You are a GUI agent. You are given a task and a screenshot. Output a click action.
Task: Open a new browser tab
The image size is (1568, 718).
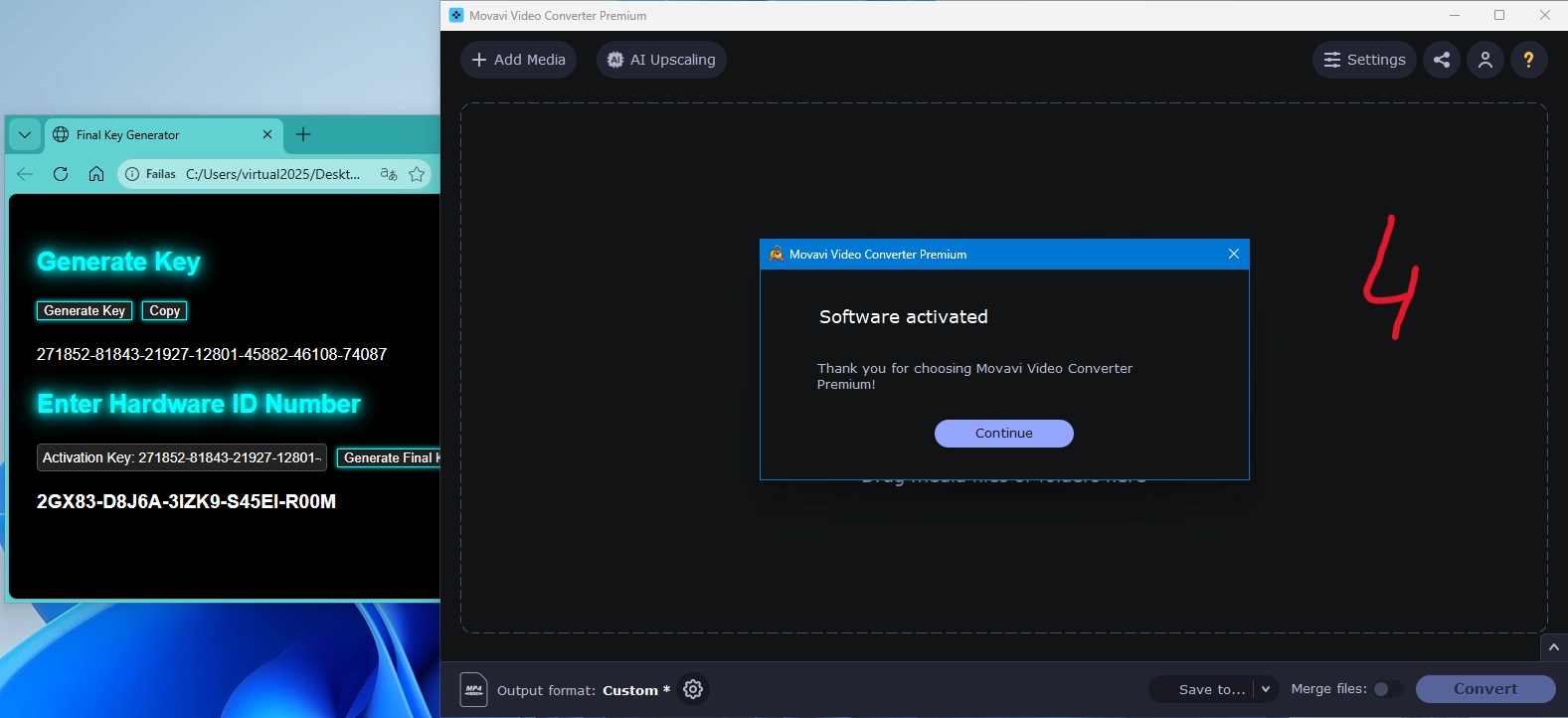(303, 134)
